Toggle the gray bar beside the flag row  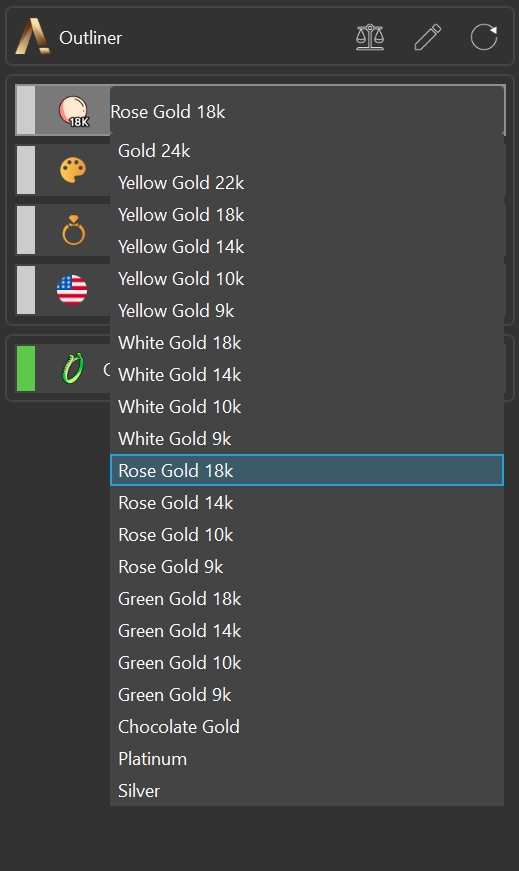pos(26,290)
